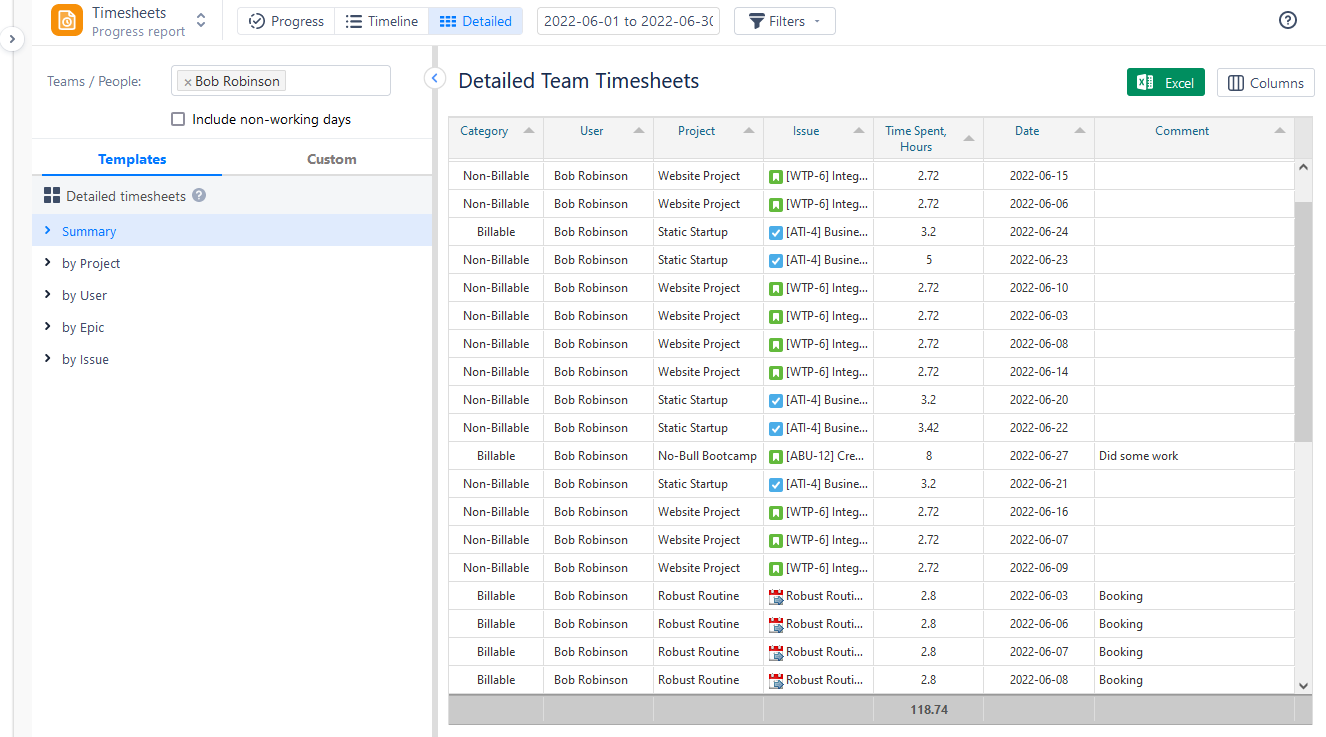Remove Bob Robinson from people filter
1326x737 pixels.
[188, 82]
